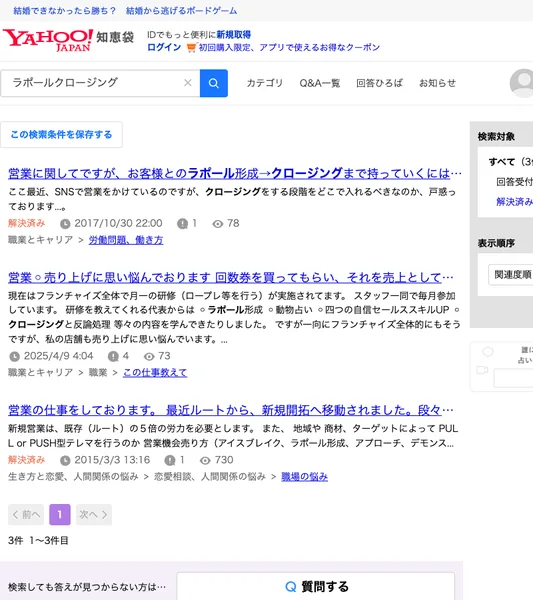The image size is (533, 600).
Task: Select page 1 in pagination
Action: tap(60, 515)
